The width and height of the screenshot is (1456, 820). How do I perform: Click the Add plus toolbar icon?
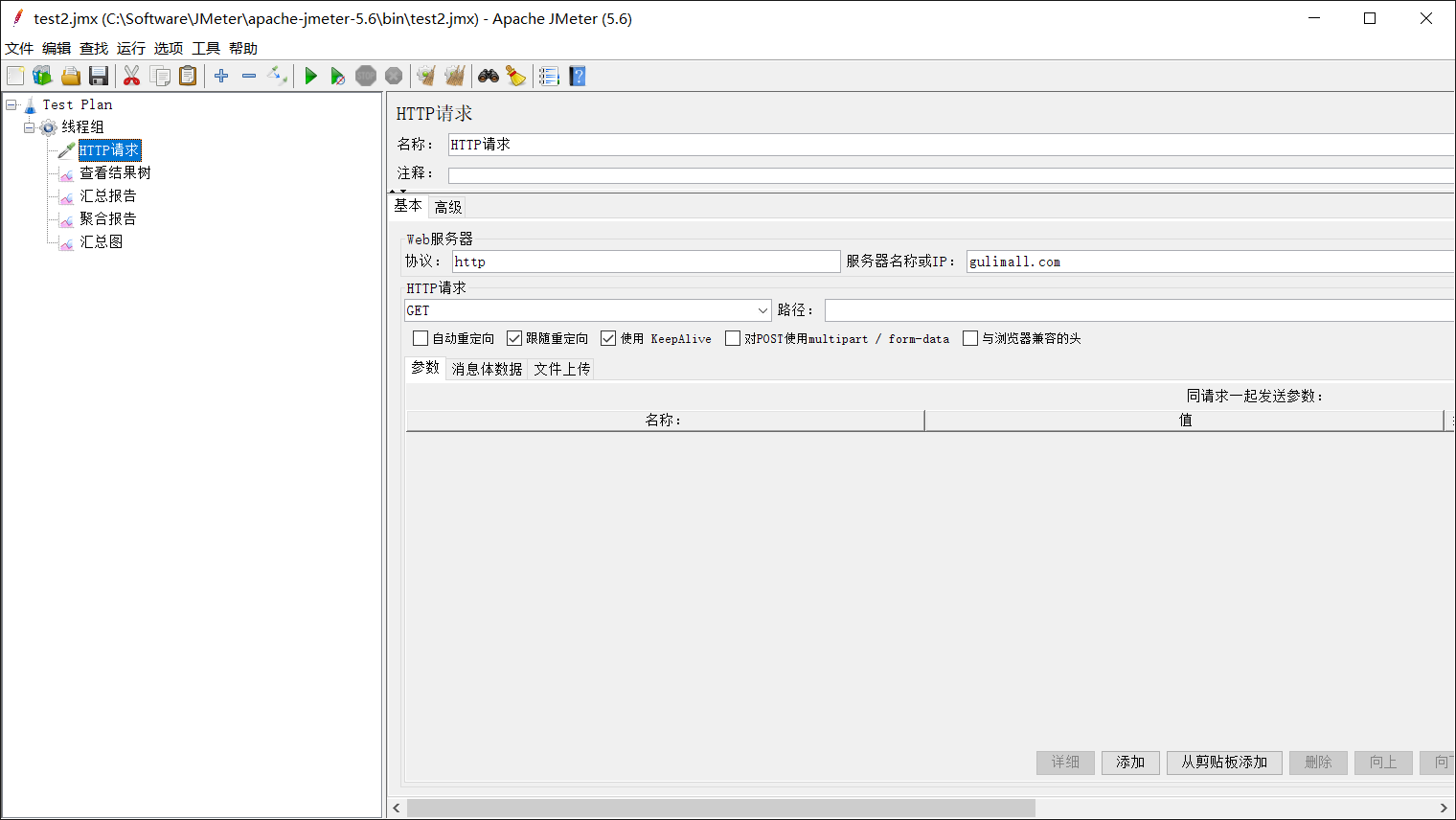click(221, 77)
